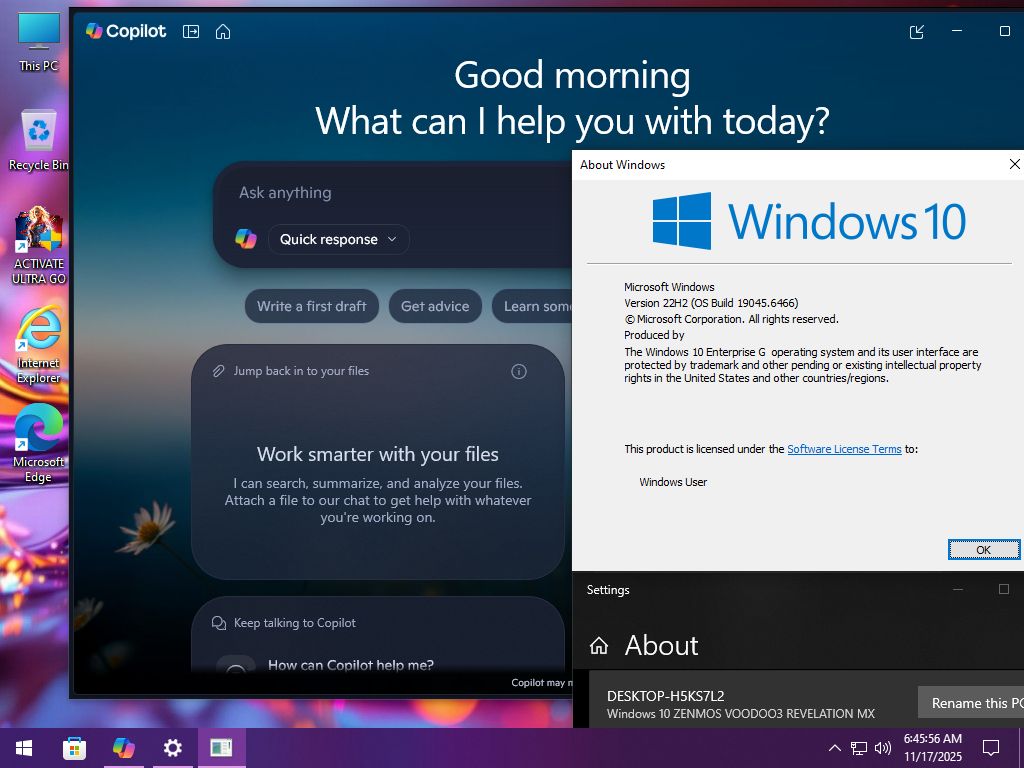Viewport: 1024px width, 768px height.
Task: Open the Software License Terms link
Action: (x=844, y=449)
